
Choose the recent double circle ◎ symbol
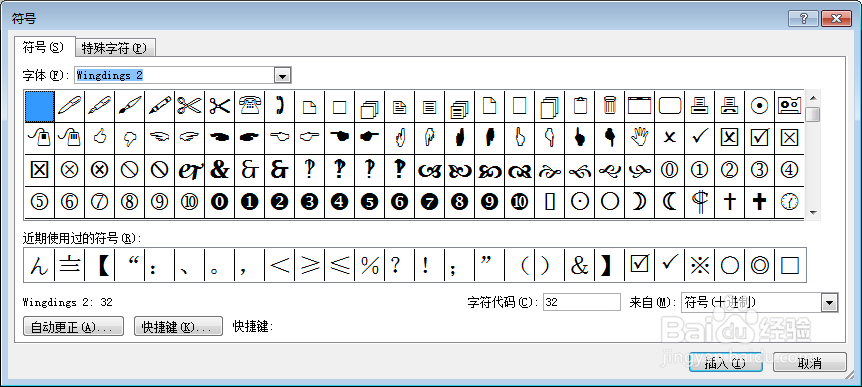pyautogui.click(x=759, y=265)
